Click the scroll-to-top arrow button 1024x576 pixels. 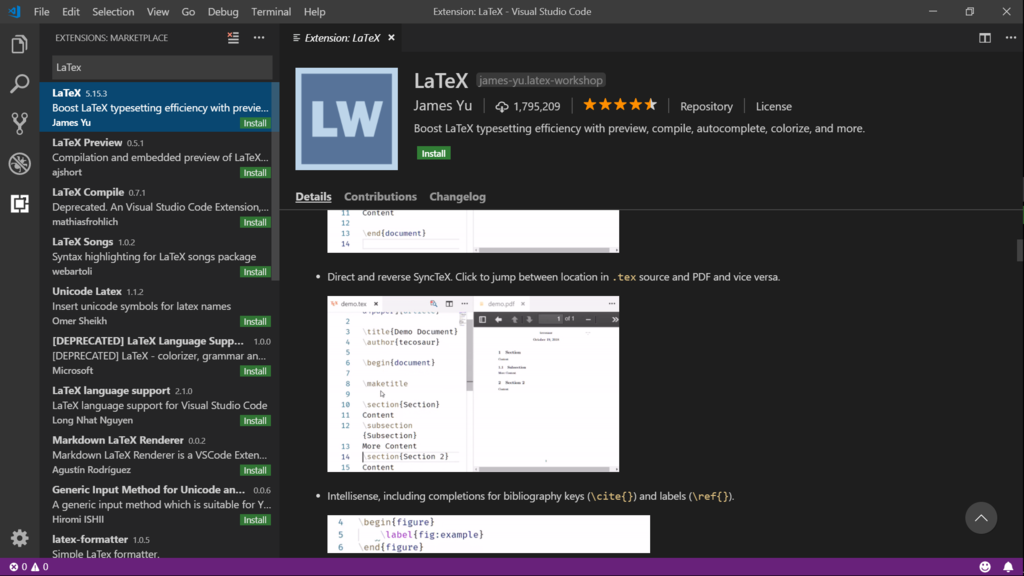[x=981, y=518]
